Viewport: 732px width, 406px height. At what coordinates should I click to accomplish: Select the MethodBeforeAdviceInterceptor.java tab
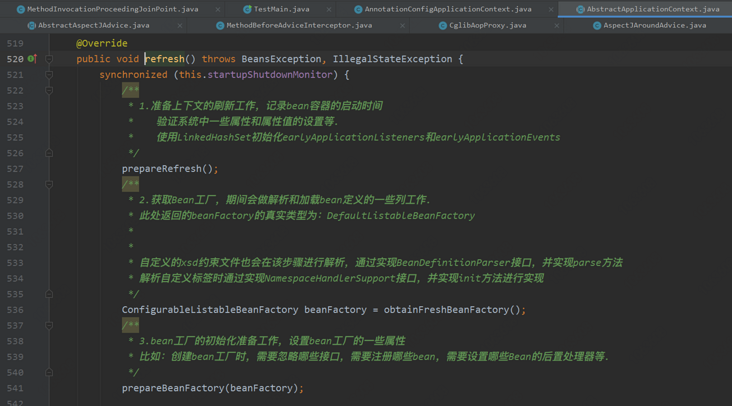(x=298, y=25)
